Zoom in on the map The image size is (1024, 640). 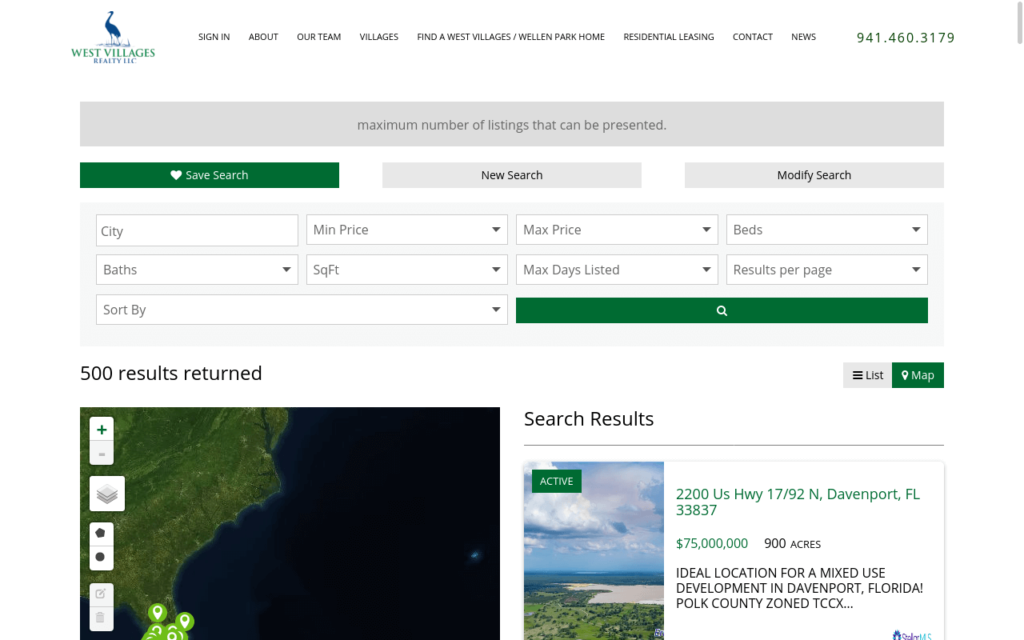click(101, 430)
